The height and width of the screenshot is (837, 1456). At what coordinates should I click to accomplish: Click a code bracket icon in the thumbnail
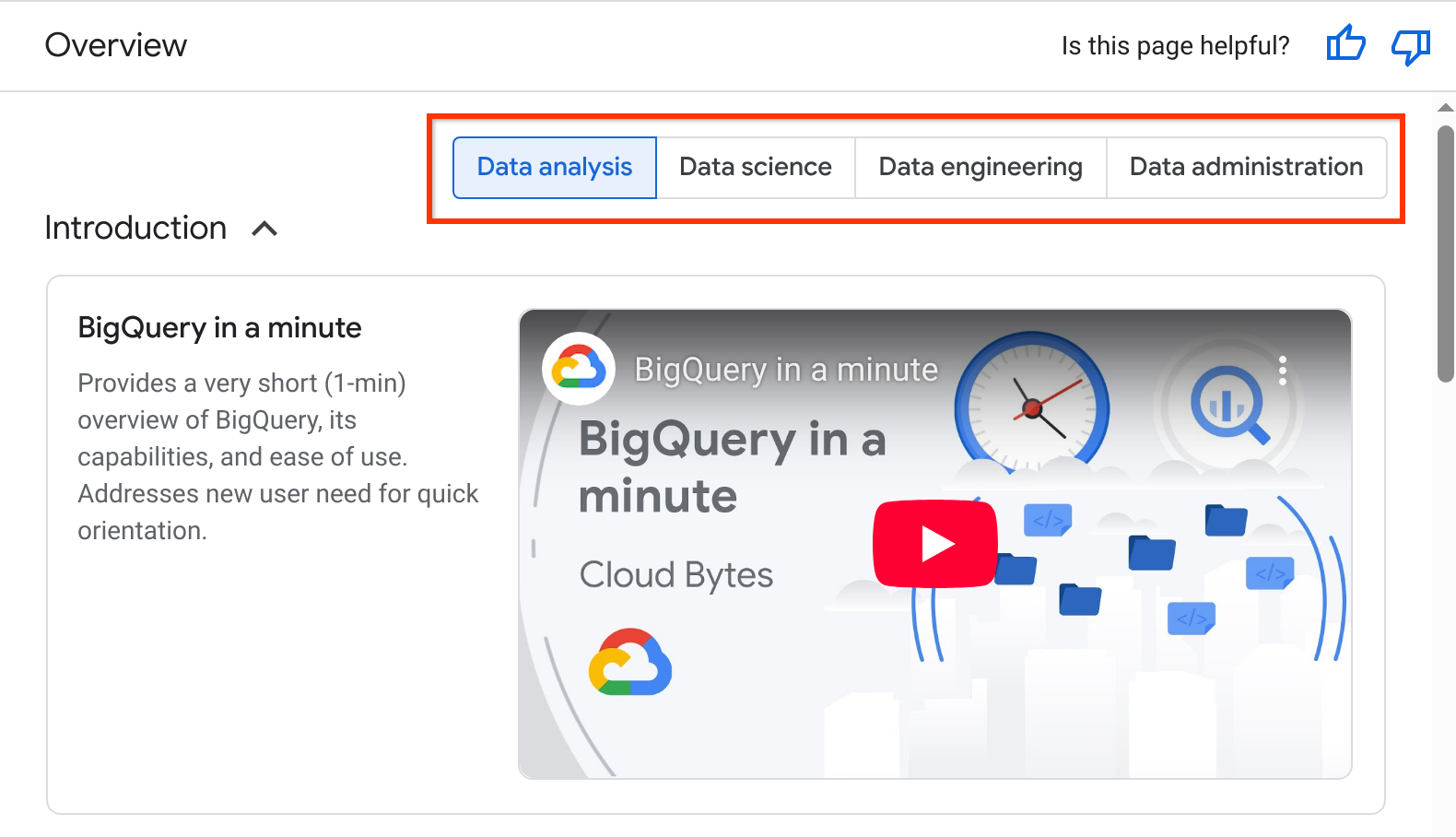1049,520
